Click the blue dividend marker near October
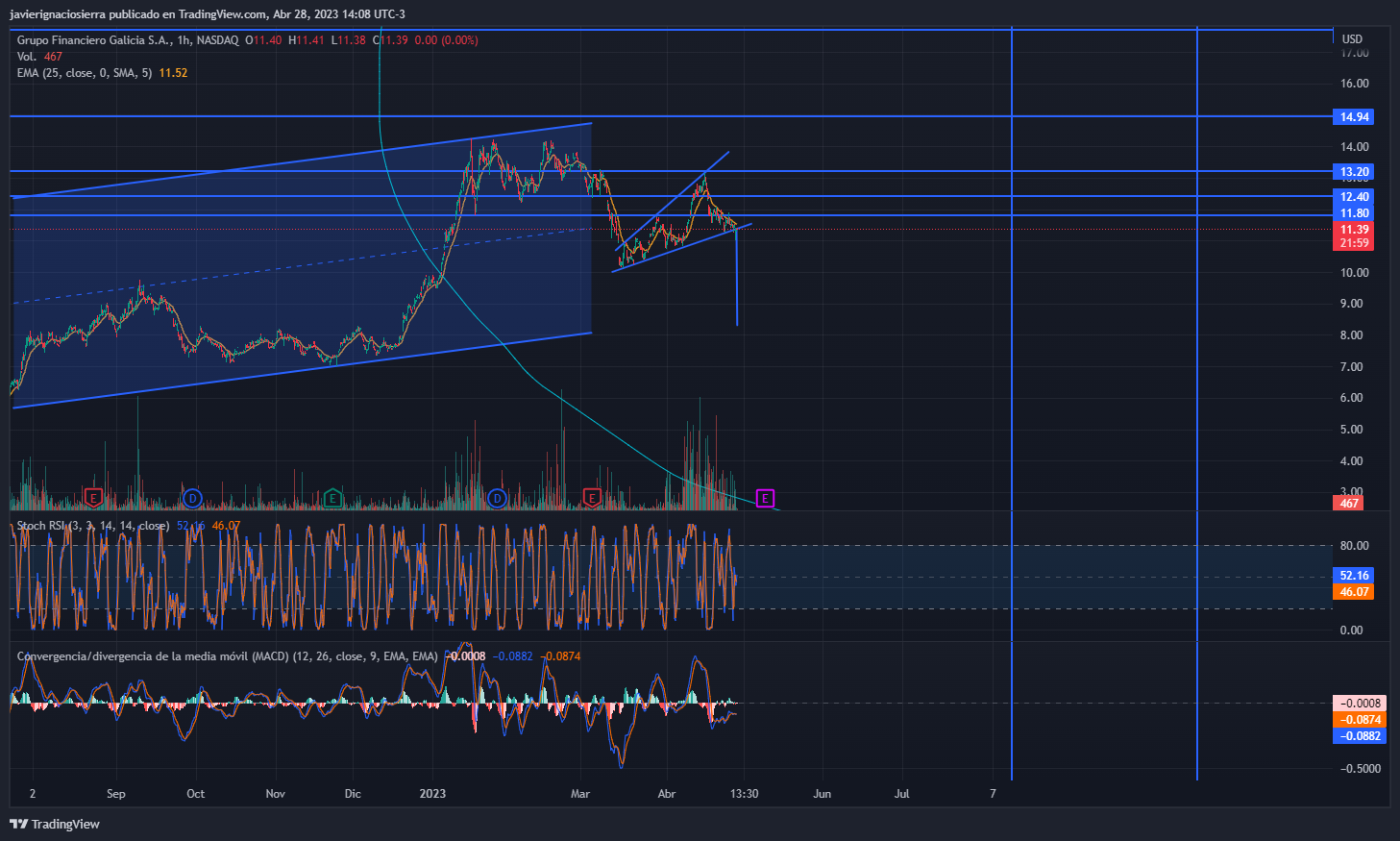This screenshot has width=1400, height=841. point(192,498)
